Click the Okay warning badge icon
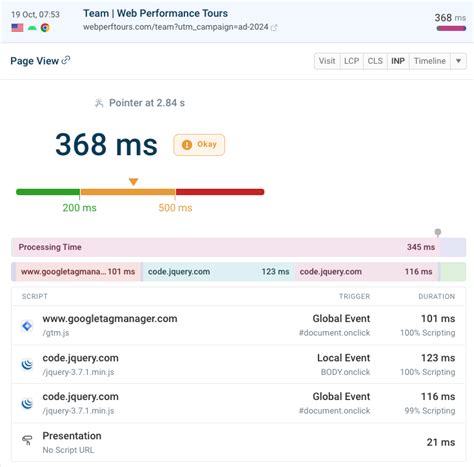 coord(187,145)
